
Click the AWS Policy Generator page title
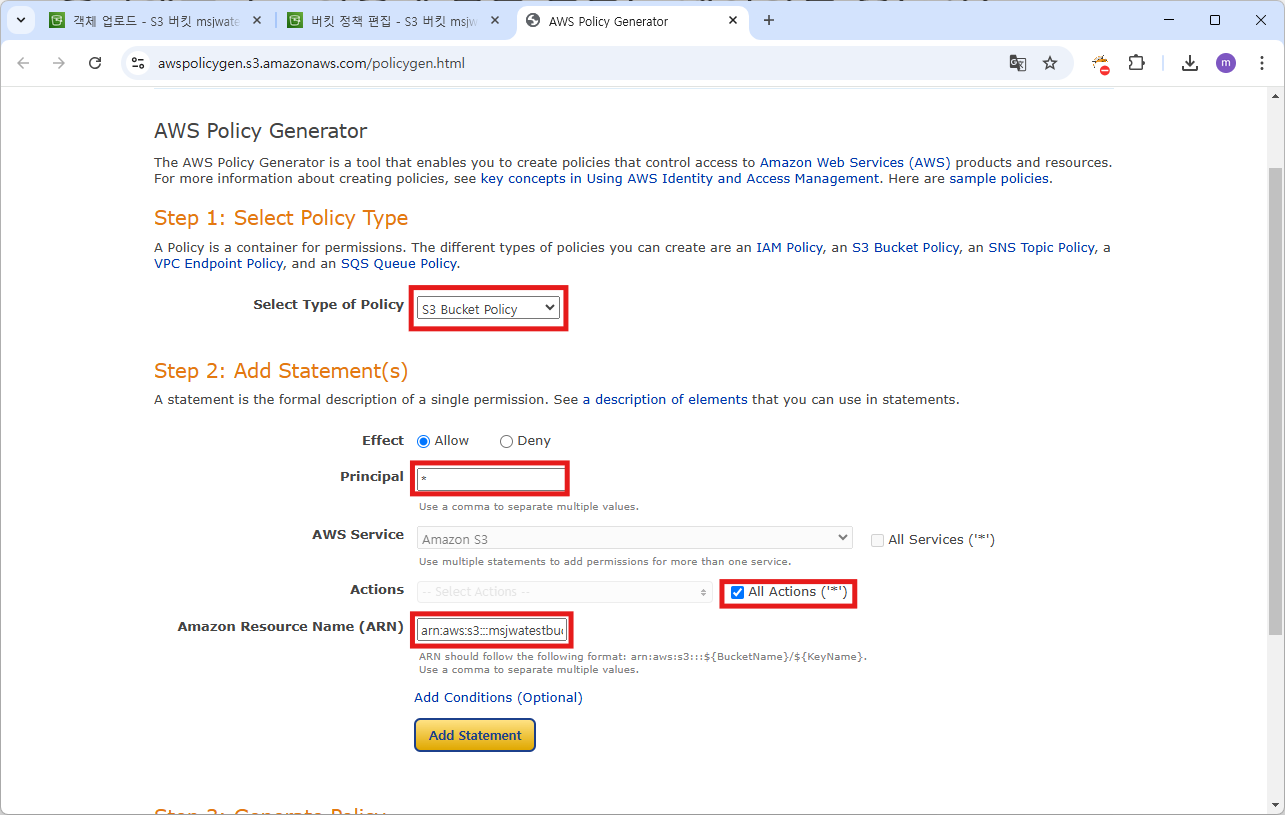click(260, 131)
